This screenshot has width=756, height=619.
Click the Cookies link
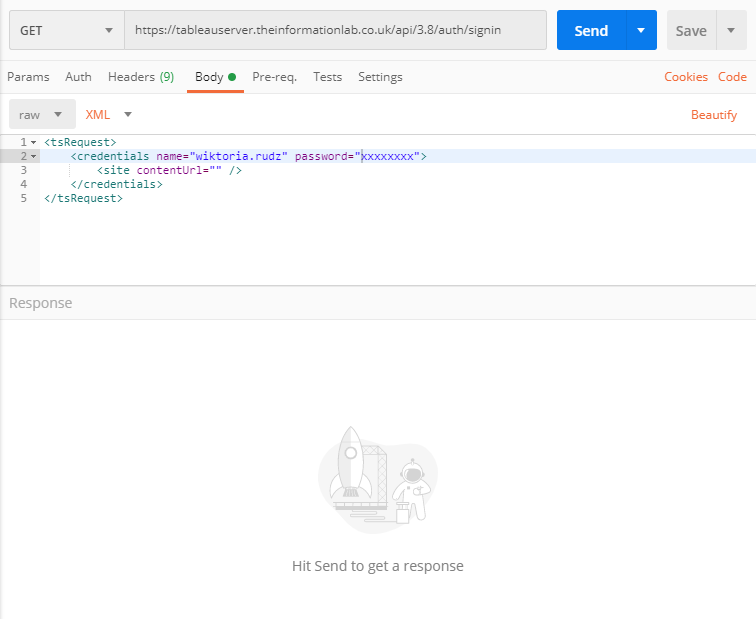pyautogui.click(x=686, y=77)
